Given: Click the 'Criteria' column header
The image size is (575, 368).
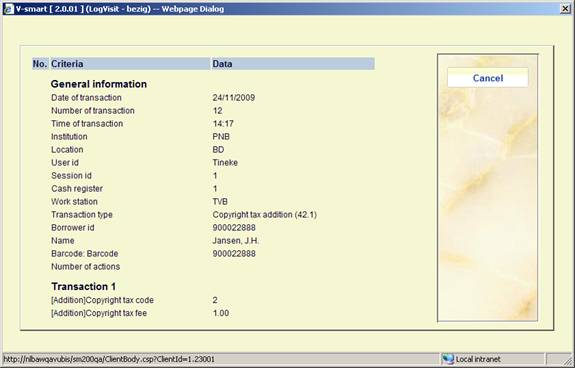Looking at the screenshot, I should [130, 64].
